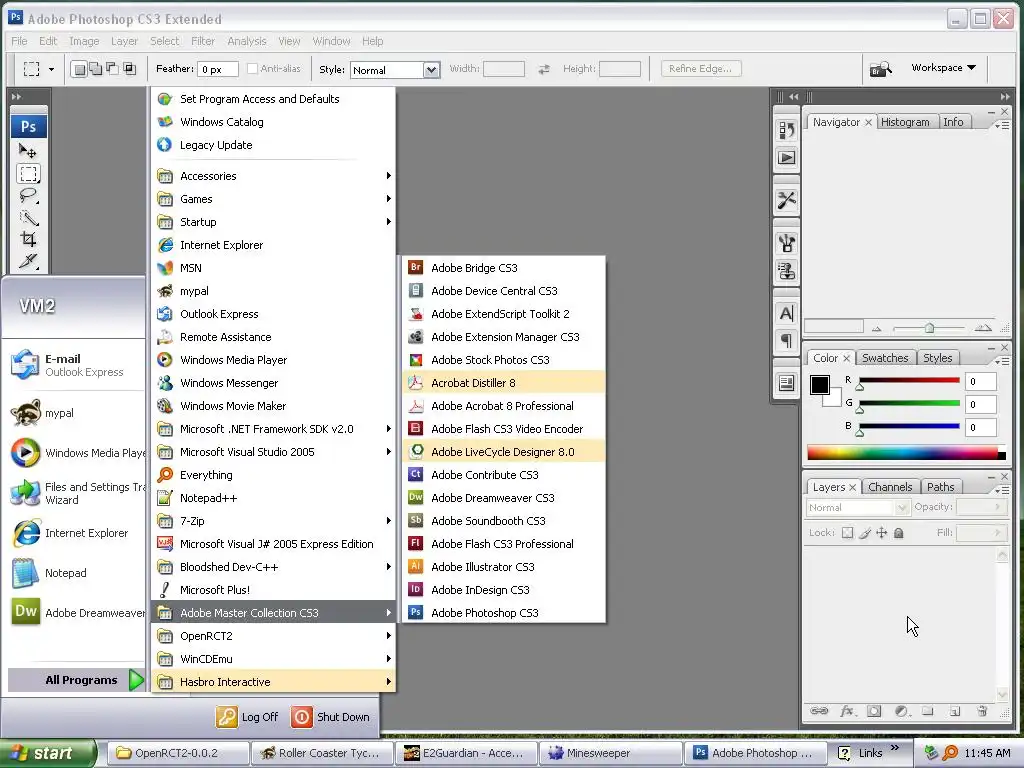Click the color spectrum ramp bar
Image resolution: width=1024 pixels, height=768 pixels.
906,453
